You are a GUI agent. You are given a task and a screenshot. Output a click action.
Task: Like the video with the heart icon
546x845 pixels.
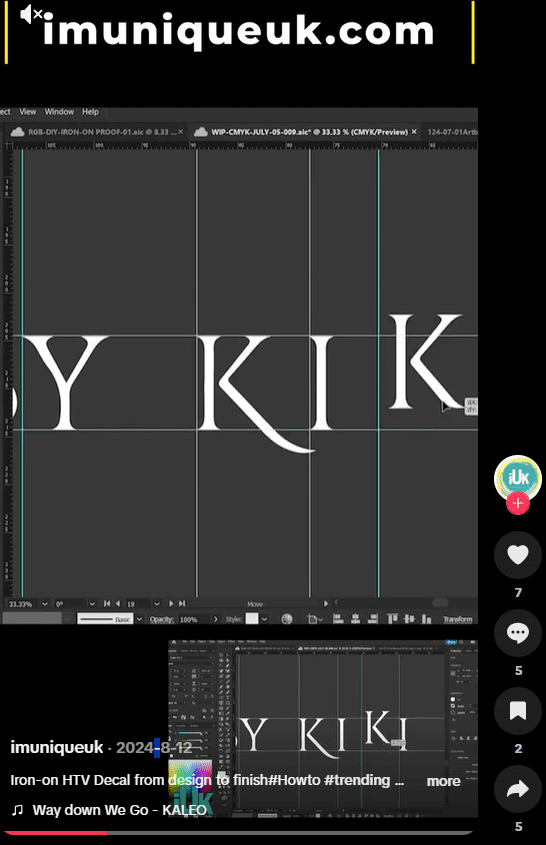pyautogui.click(x=517, y=555)
